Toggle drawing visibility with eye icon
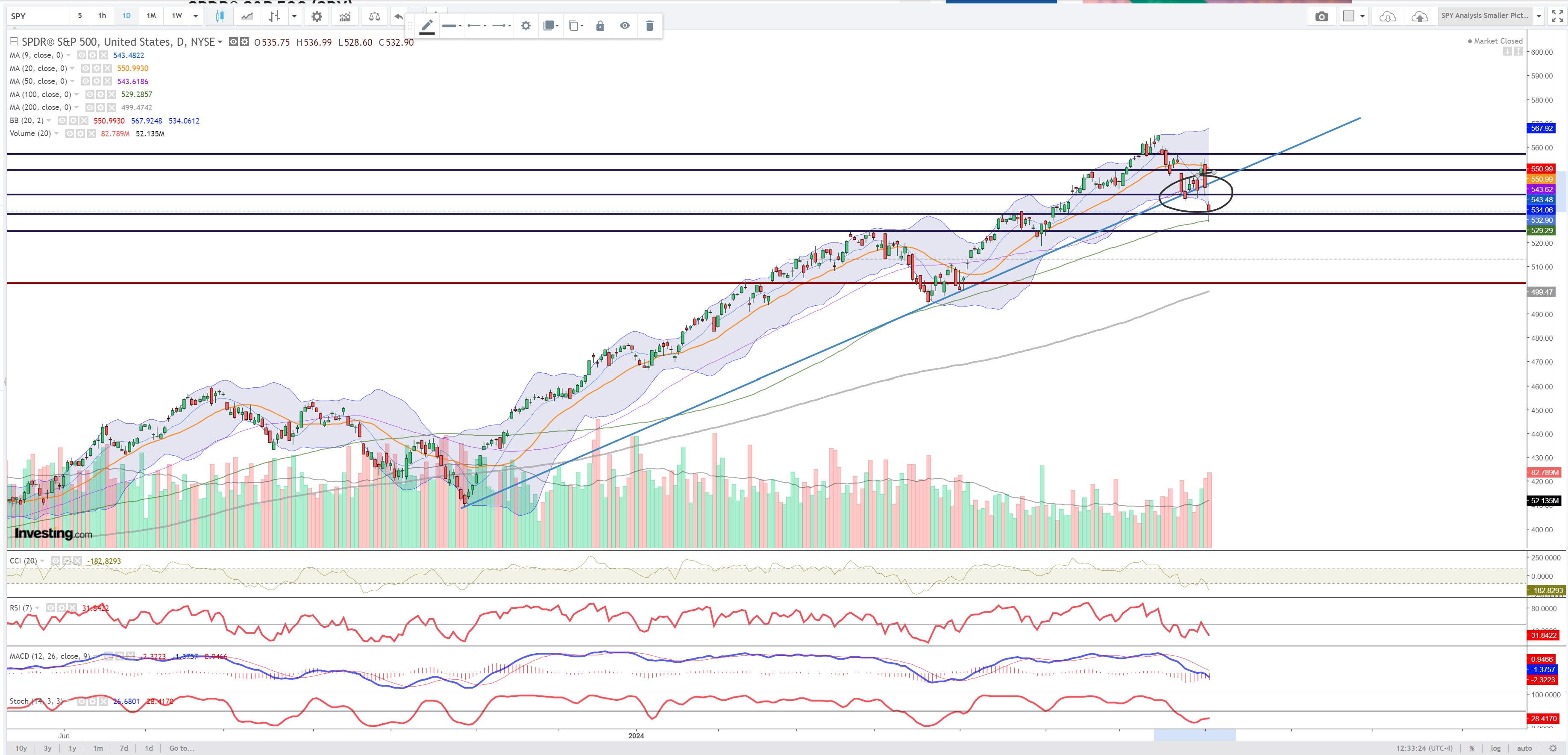1568x755 pixels. pos(625,26)
